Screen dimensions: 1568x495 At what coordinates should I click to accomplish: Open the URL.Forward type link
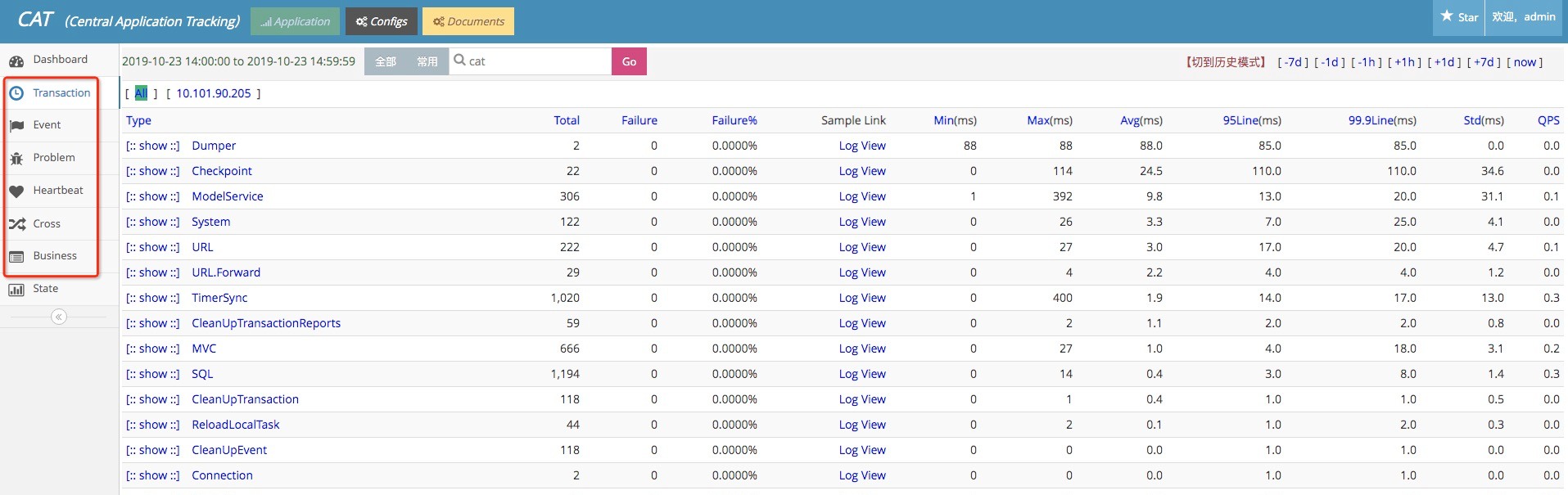point(226,272)
